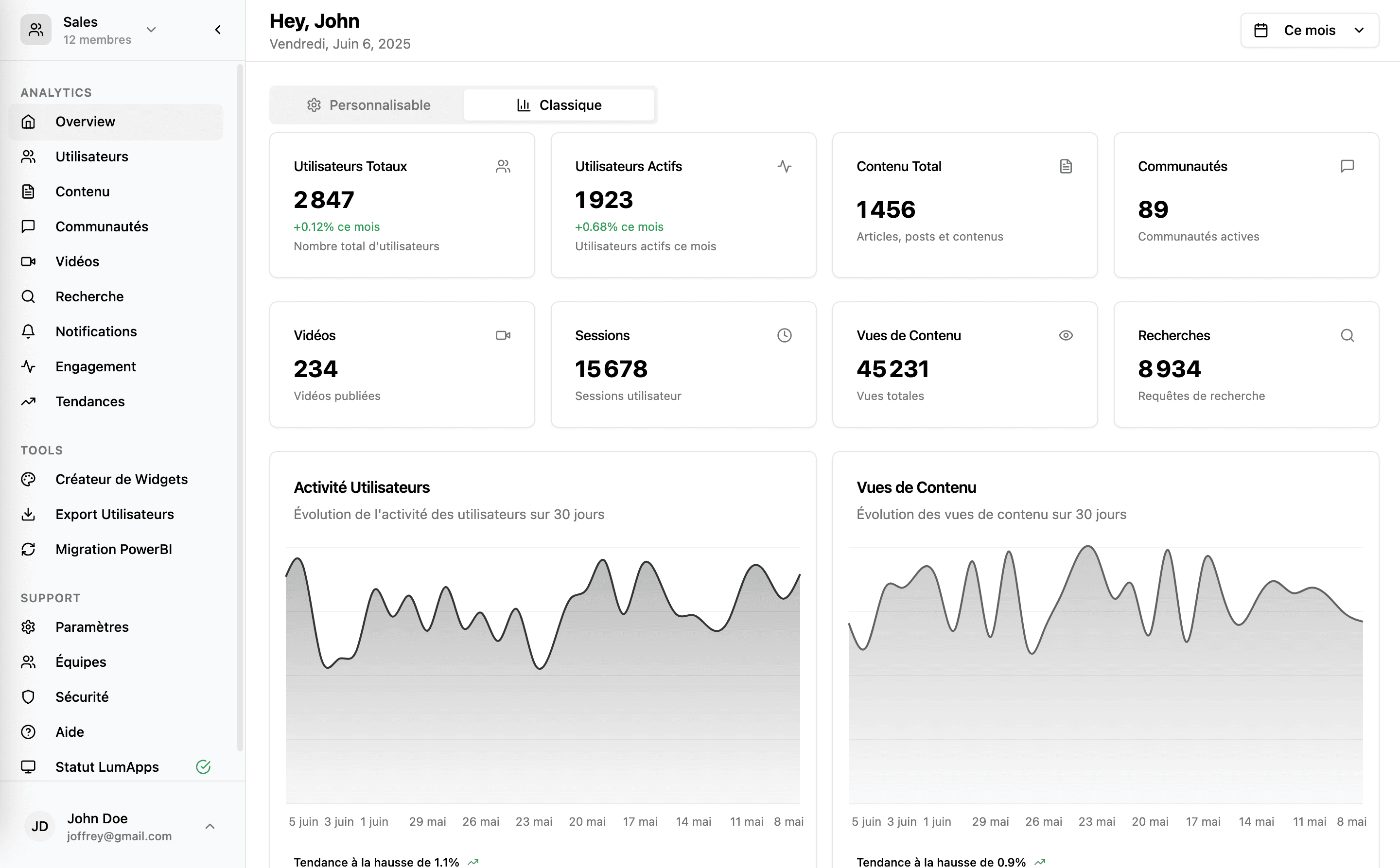Navigate to the Aide page
Viewport: 1400px width, 868px height.
coord(69,731)
